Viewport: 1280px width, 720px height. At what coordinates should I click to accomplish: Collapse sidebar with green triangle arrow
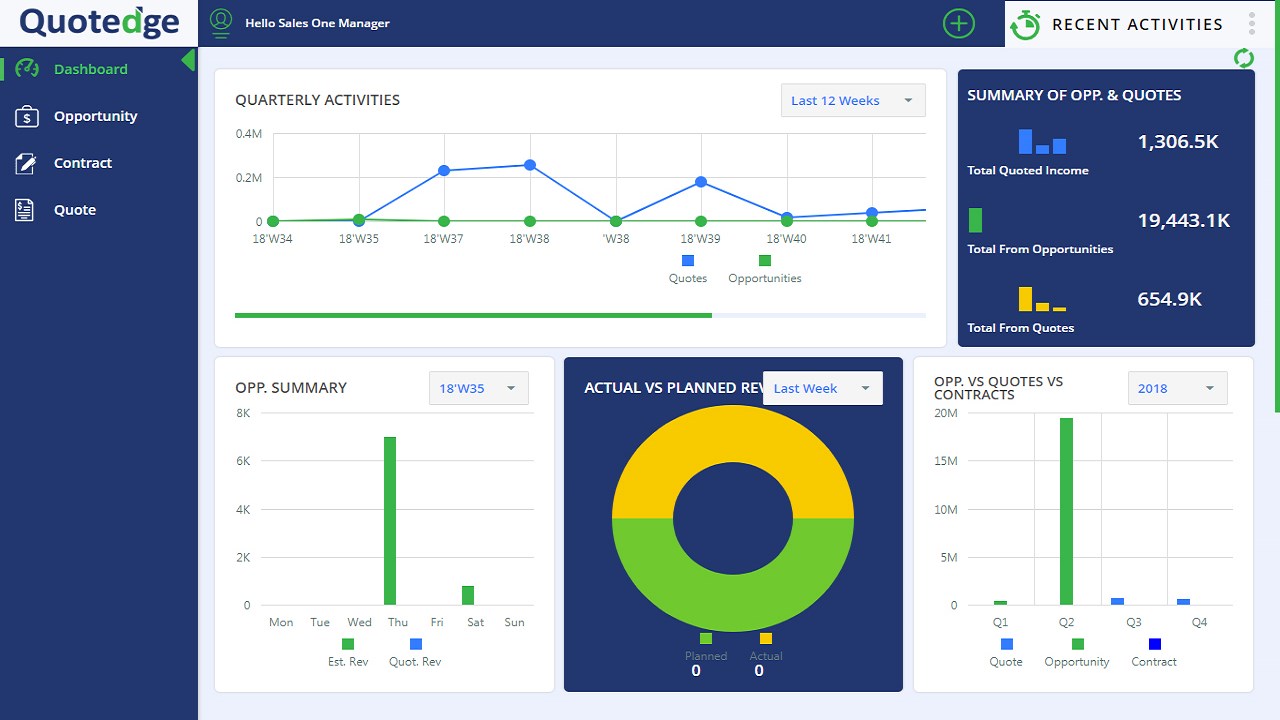188,60
